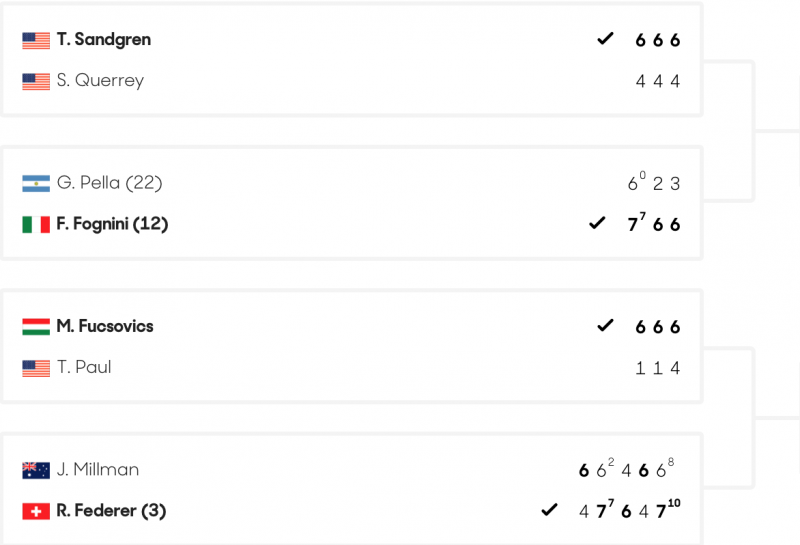Click Federer's fifth set tiebreak score 7-10
This screenshot has height=545, width=800.
[668, 509]
